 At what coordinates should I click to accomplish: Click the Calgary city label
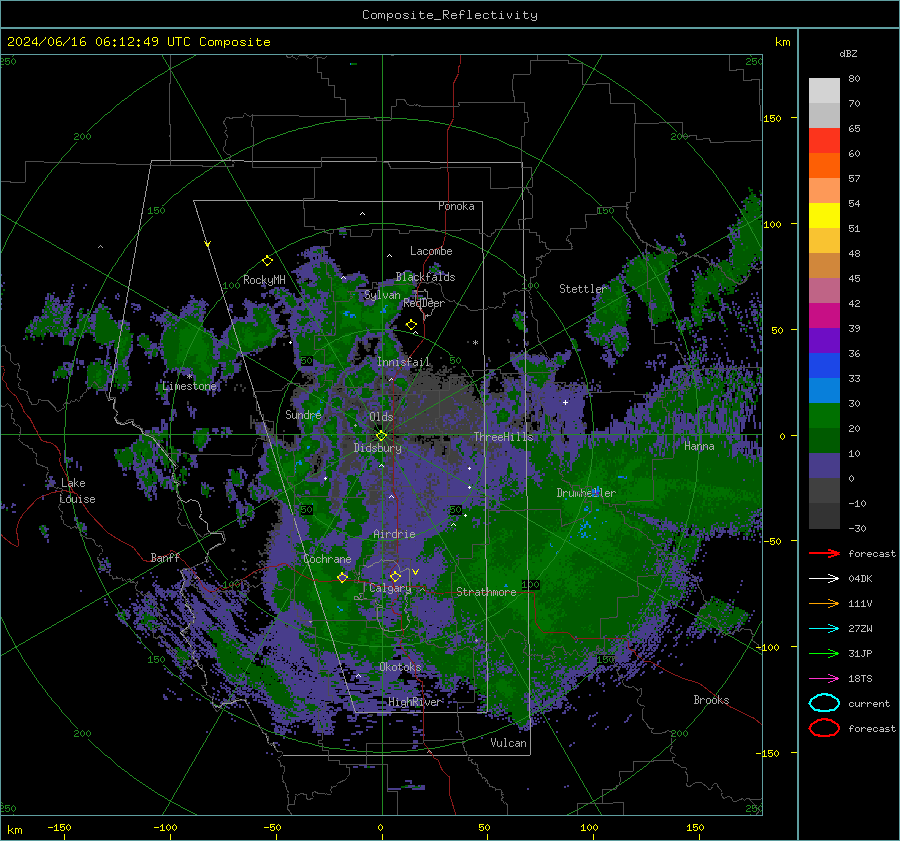click(390, 588)
